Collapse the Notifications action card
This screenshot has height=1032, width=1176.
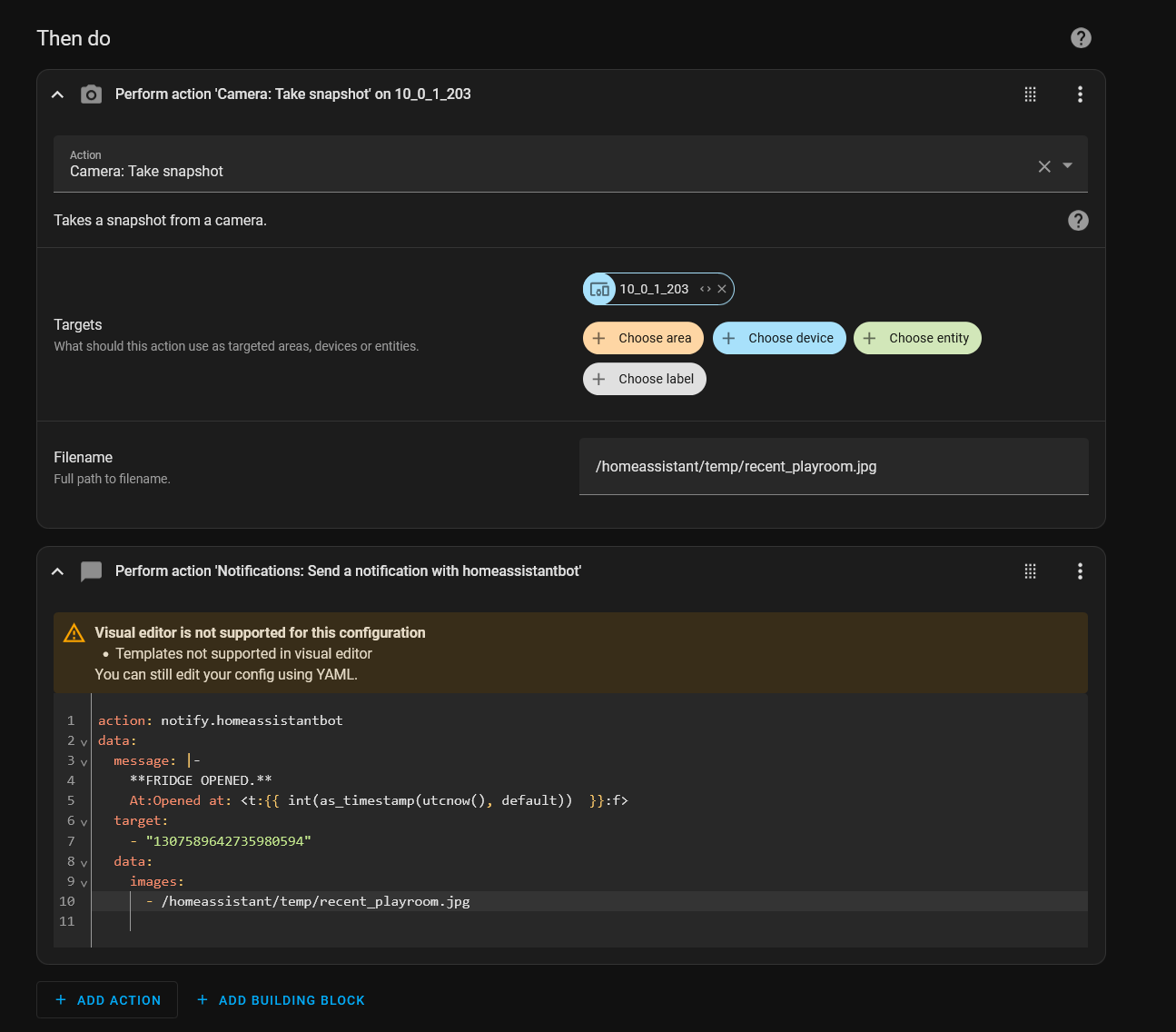pyautogui.click(x=57, y=571)
